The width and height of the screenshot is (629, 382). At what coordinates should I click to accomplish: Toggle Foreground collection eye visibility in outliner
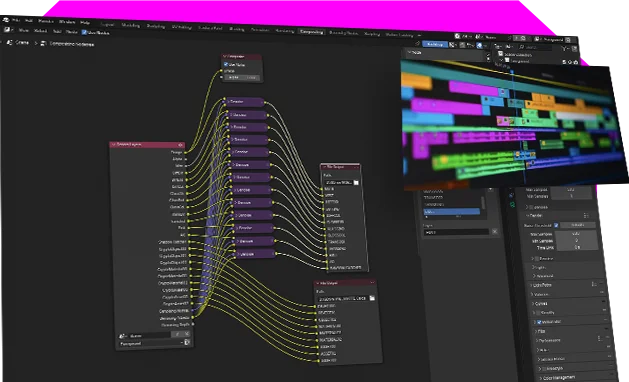[570, 62]
